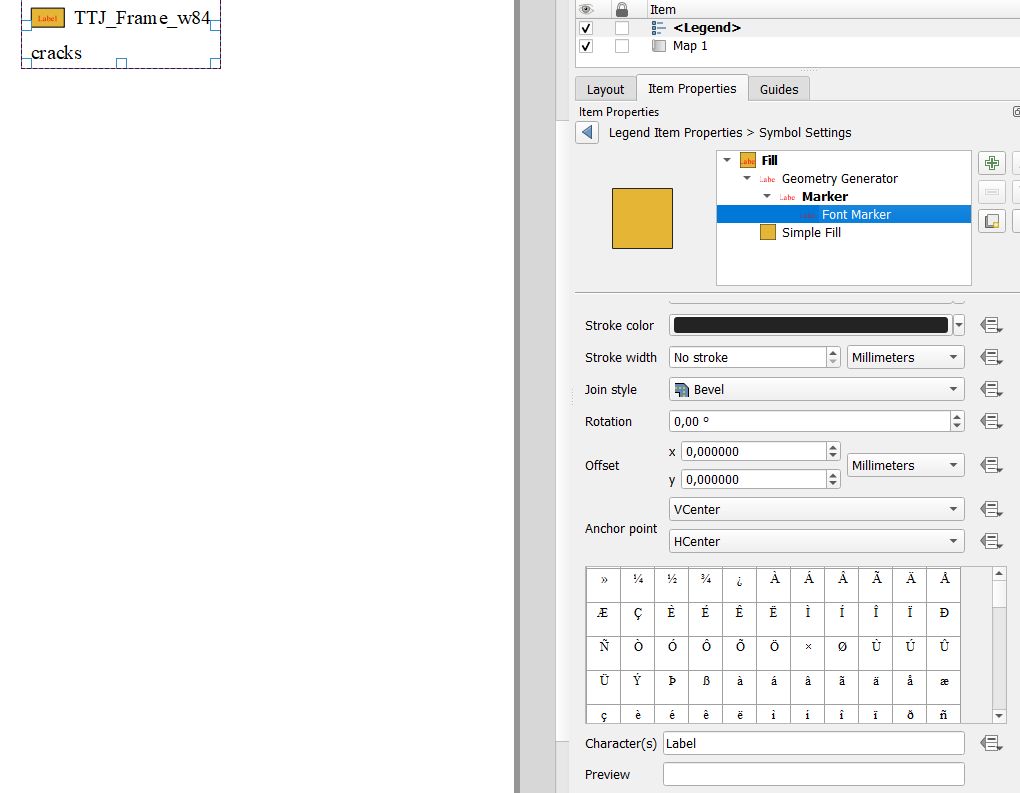This screenshot has height=793, width=1020.
Task: Click the Offset x value field
Action: (754, 451)
